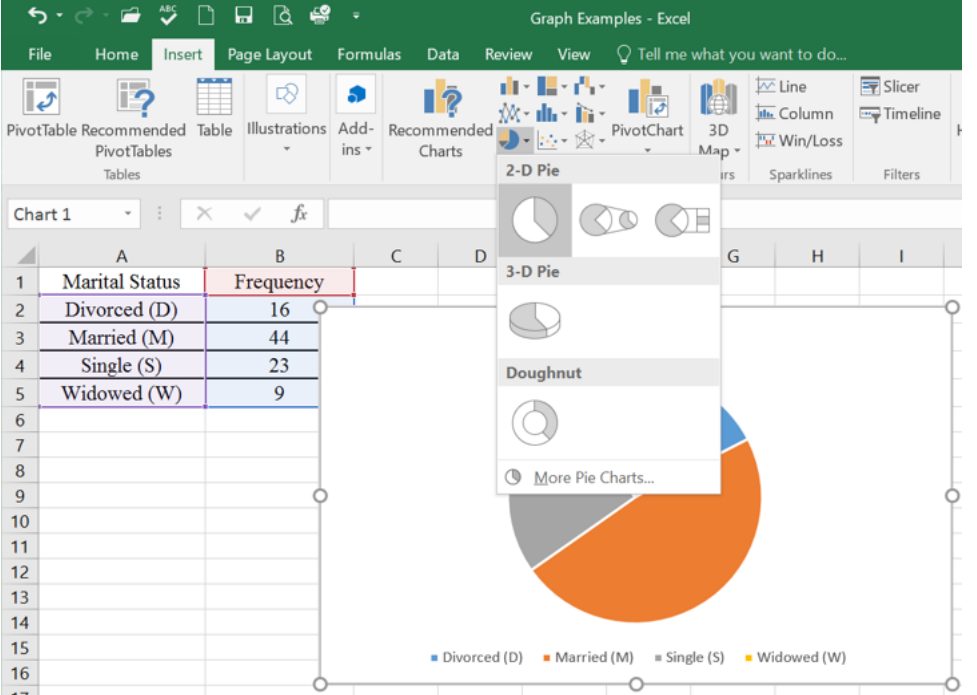Create a new blank workbook icon

206,15
